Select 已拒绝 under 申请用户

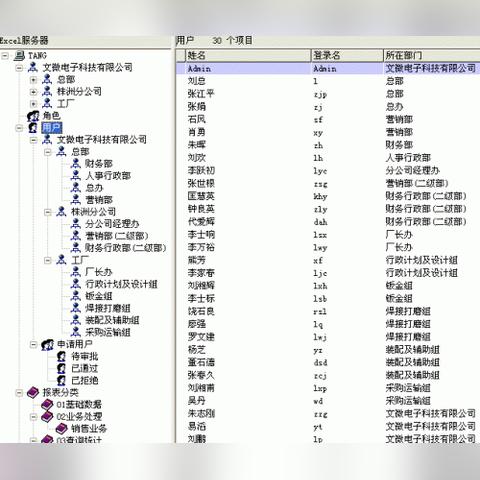(x=85, y=380)
